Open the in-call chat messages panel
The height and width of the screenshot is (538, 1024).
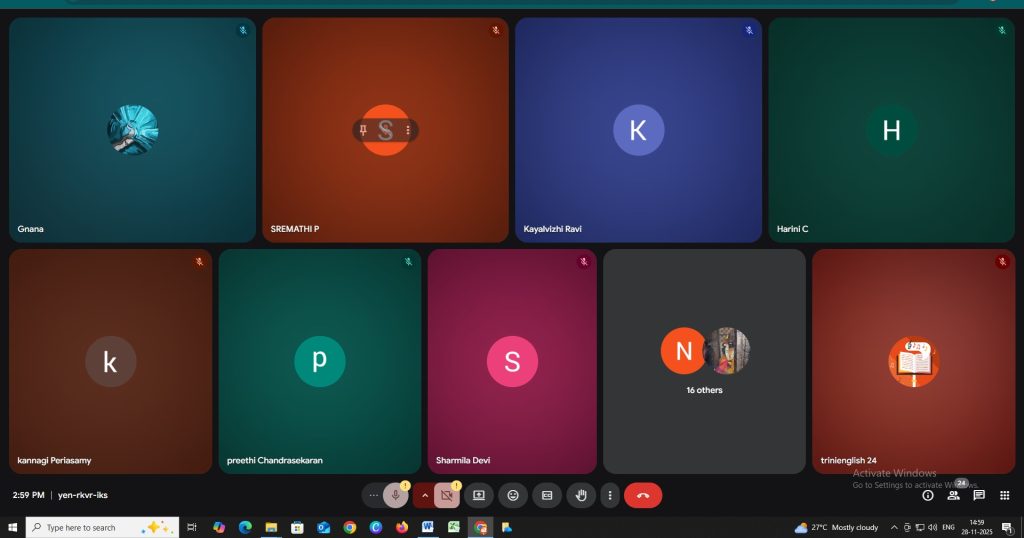pos(979,495)
